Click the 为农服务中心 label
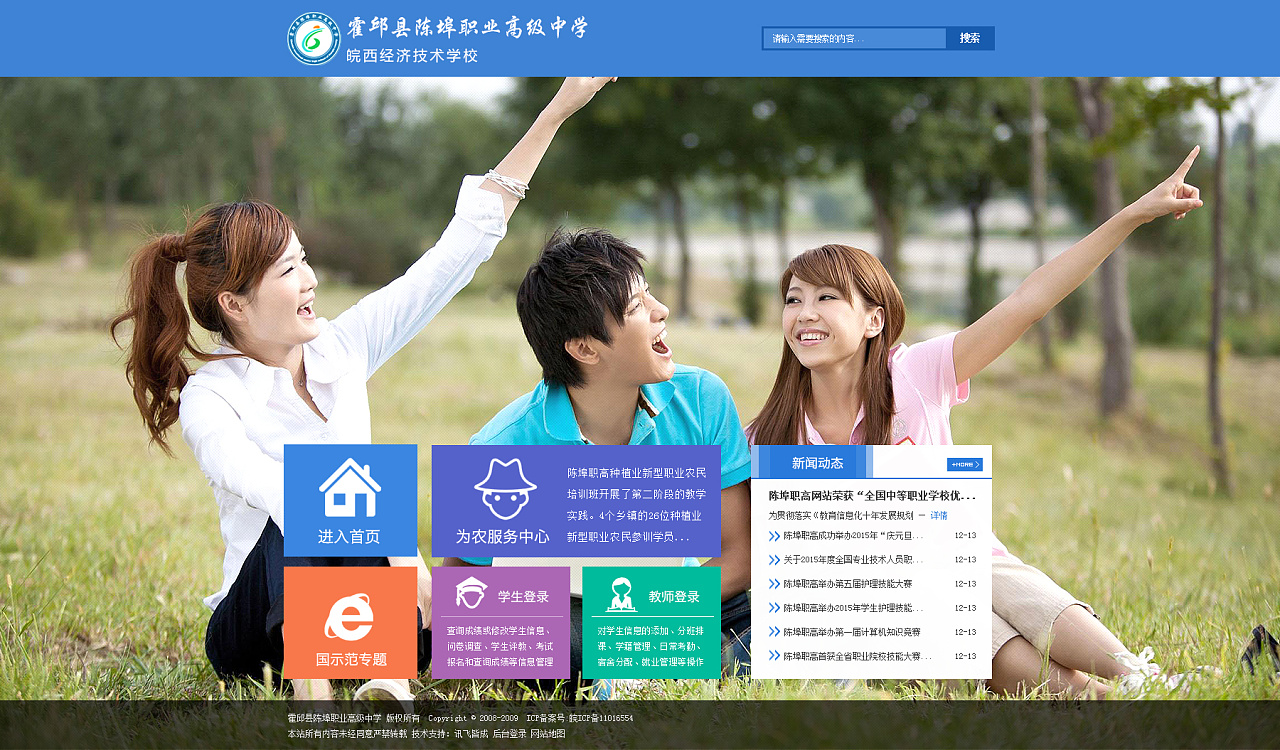1280x750 pixels. click(503, 537)
